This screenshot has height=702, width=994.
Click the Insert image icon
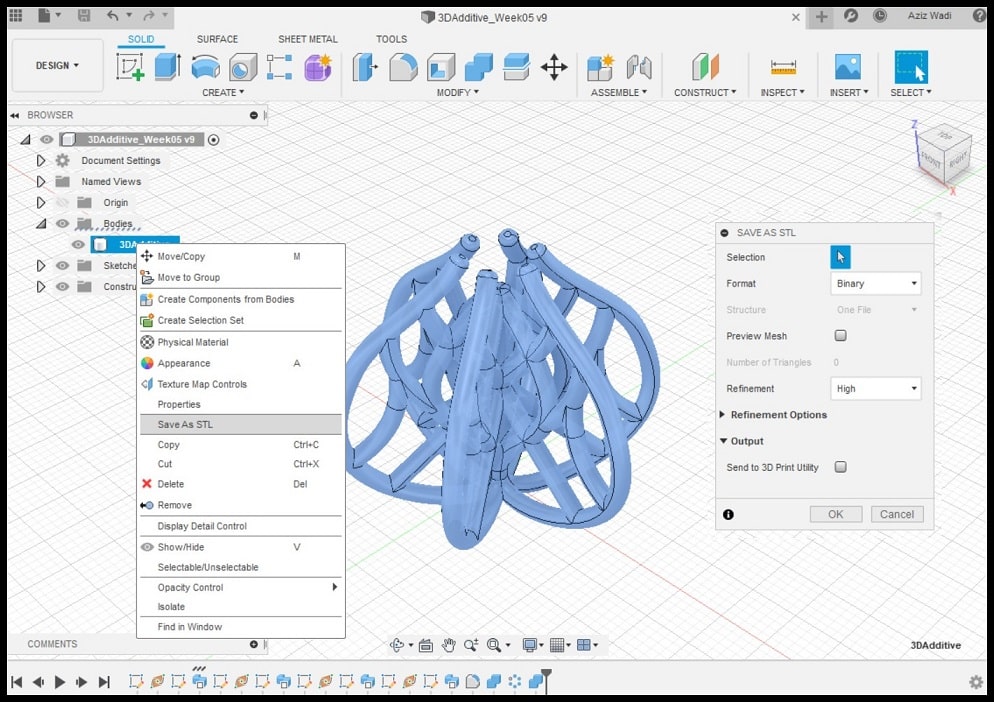click(848, 67)
